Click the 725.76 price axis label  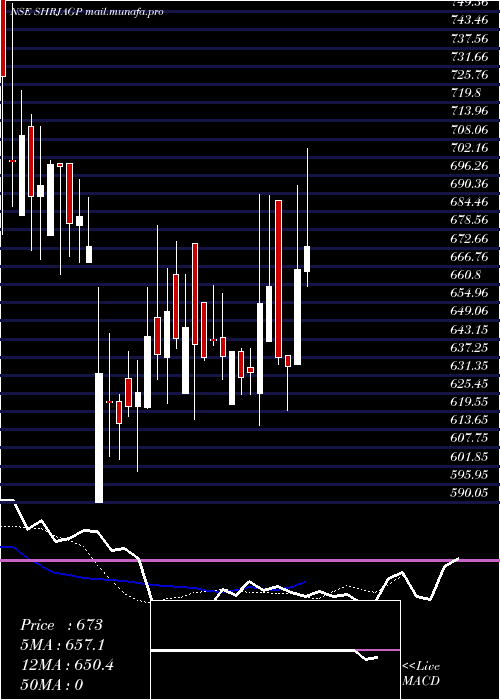pyautogui.click(x=470, y=75)
